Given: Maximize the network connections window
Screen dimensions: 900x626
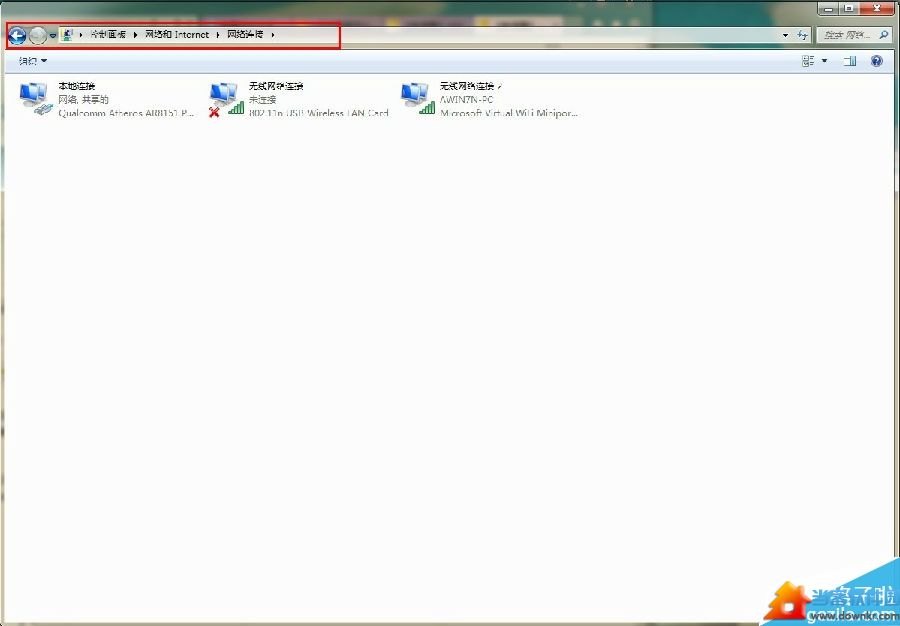Looking at the screenshot, I should click(848, 8).
